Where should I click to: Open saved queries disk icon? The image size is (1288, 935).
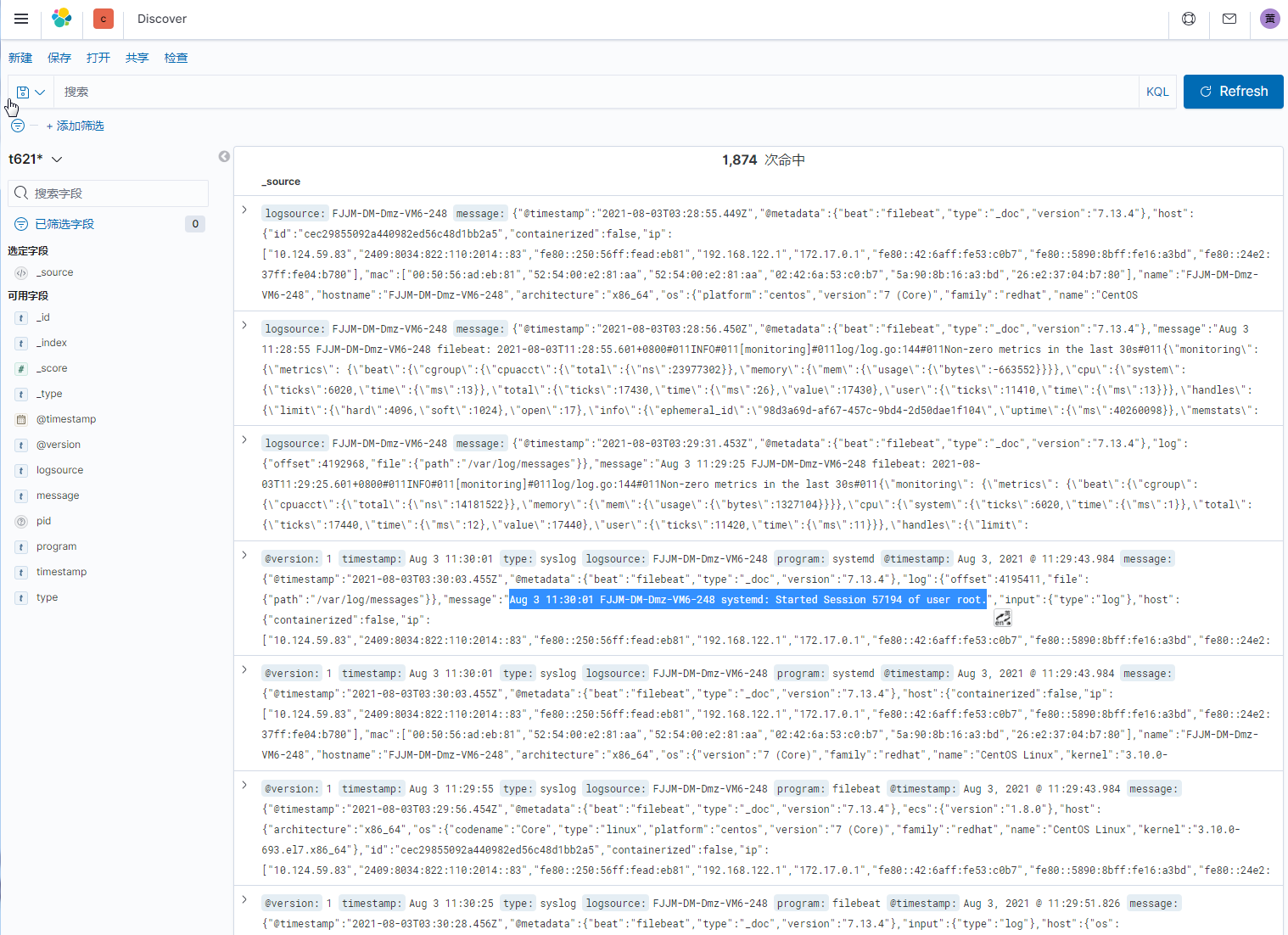23,92
